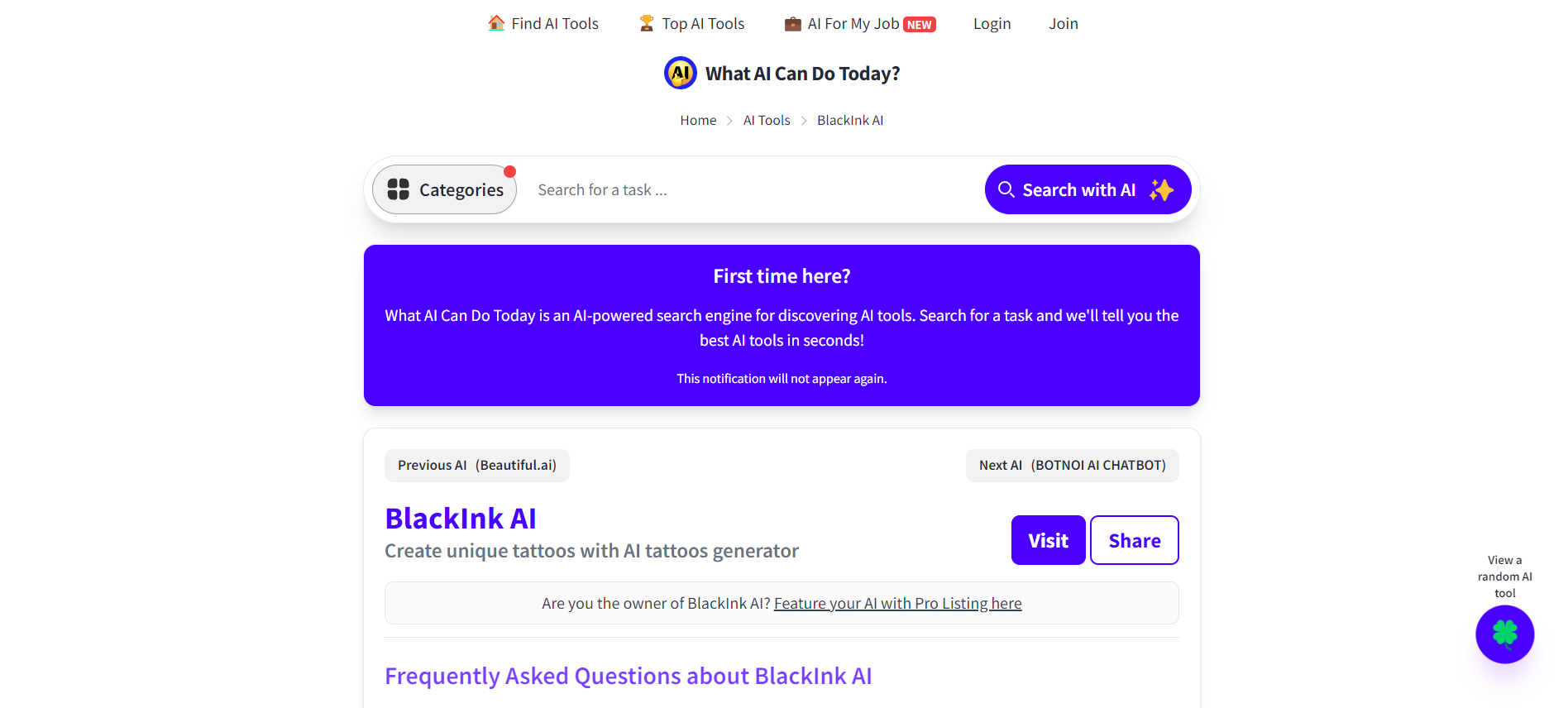Viewport: 1568px width, 708px height.
Task: Click the What AI Can Do Today title
Action: 802,74
